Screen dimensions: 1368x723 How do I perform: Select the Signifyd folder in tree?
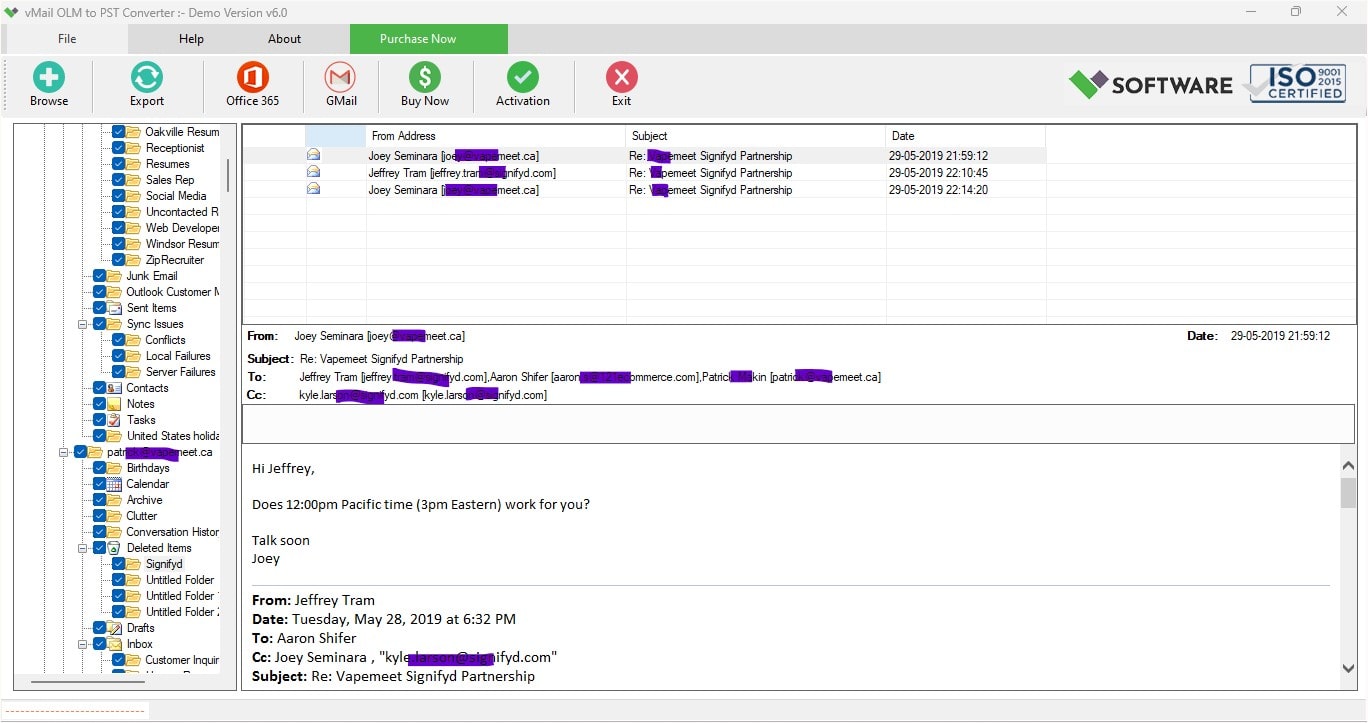pyautogui.click(x=164, y=564)
